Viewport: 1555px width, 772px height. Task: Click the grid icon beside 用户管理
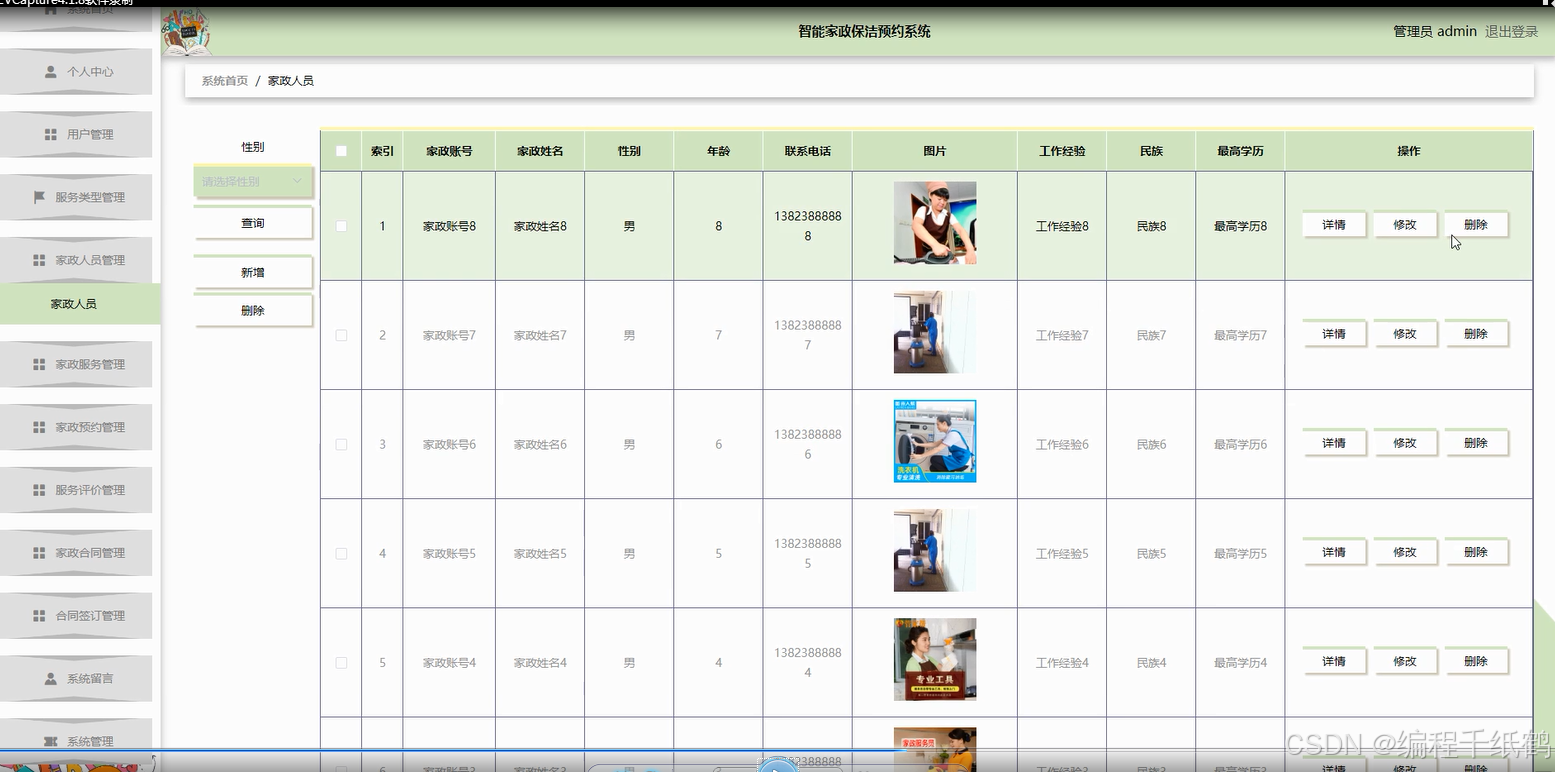(51, 135)
